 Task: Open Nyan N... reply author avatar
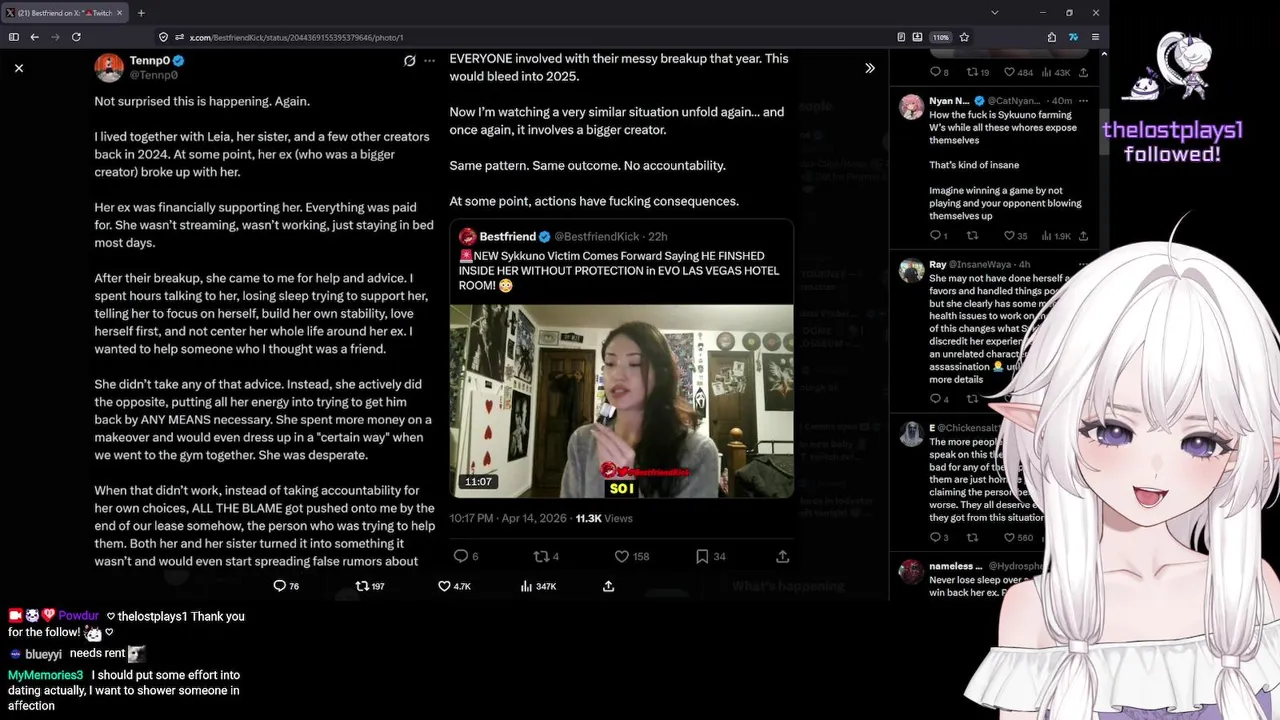click(911, 107)
